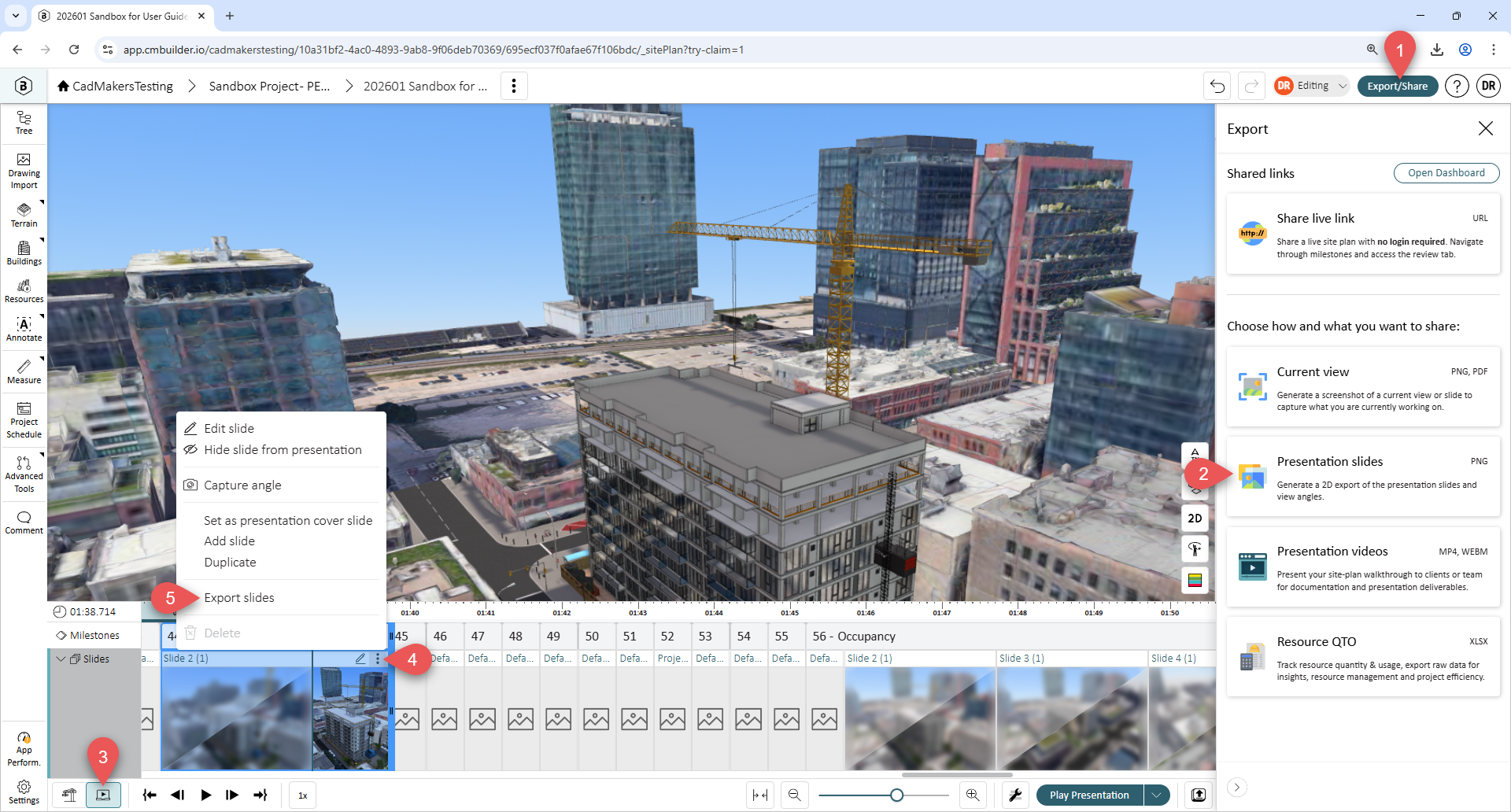Click the Play Presentation button
The width and height of the screenshot is (1511, 812).
point(1089,795)
